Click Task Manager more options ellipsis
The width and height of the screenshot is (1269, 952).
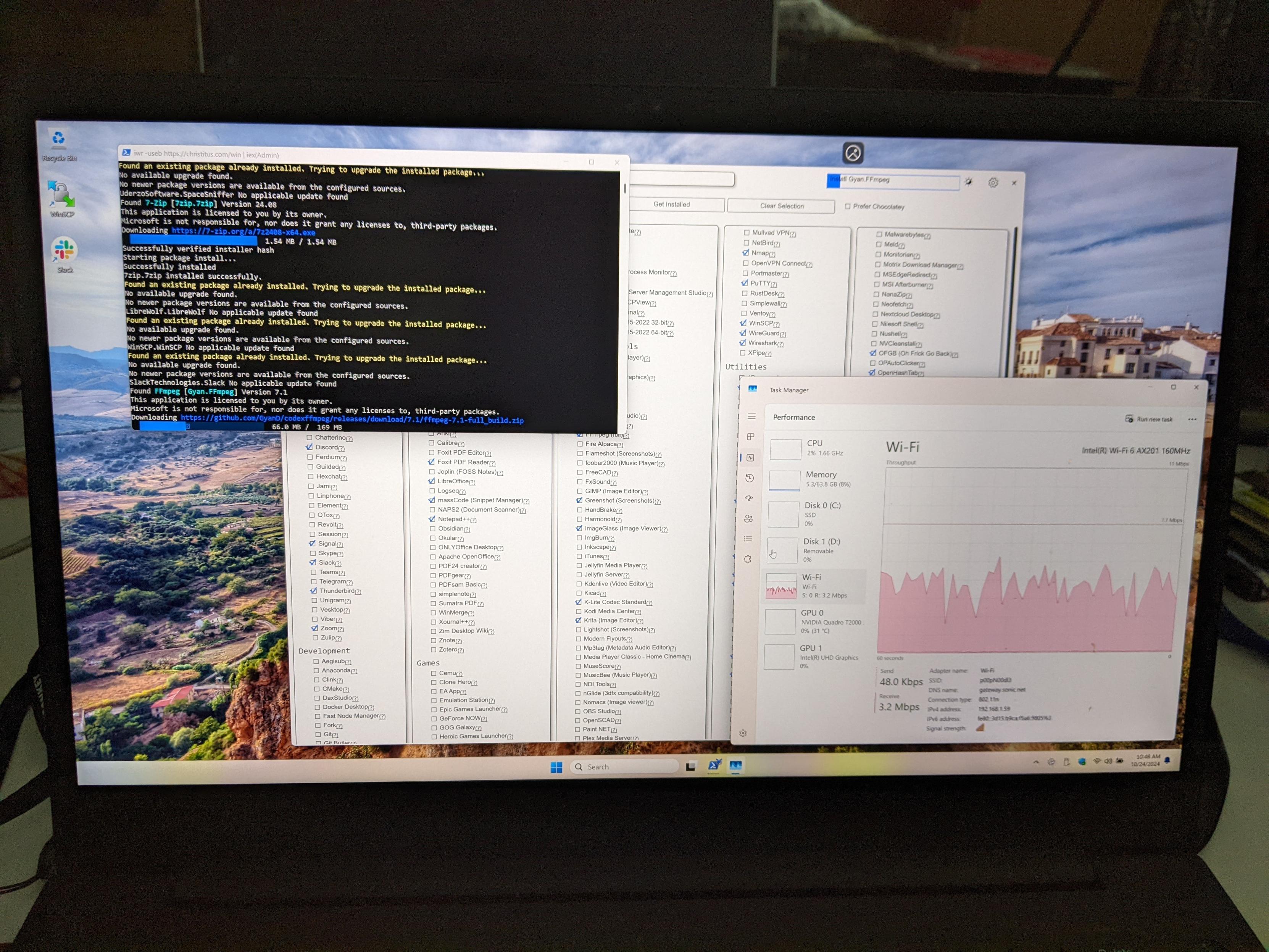pyautogui.click(x=1192, y=420)
